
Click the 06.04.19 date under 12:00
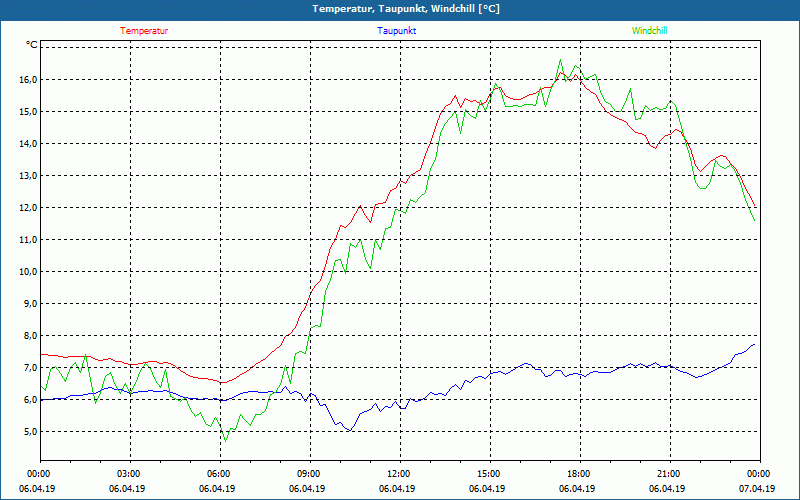click(397, 489)
